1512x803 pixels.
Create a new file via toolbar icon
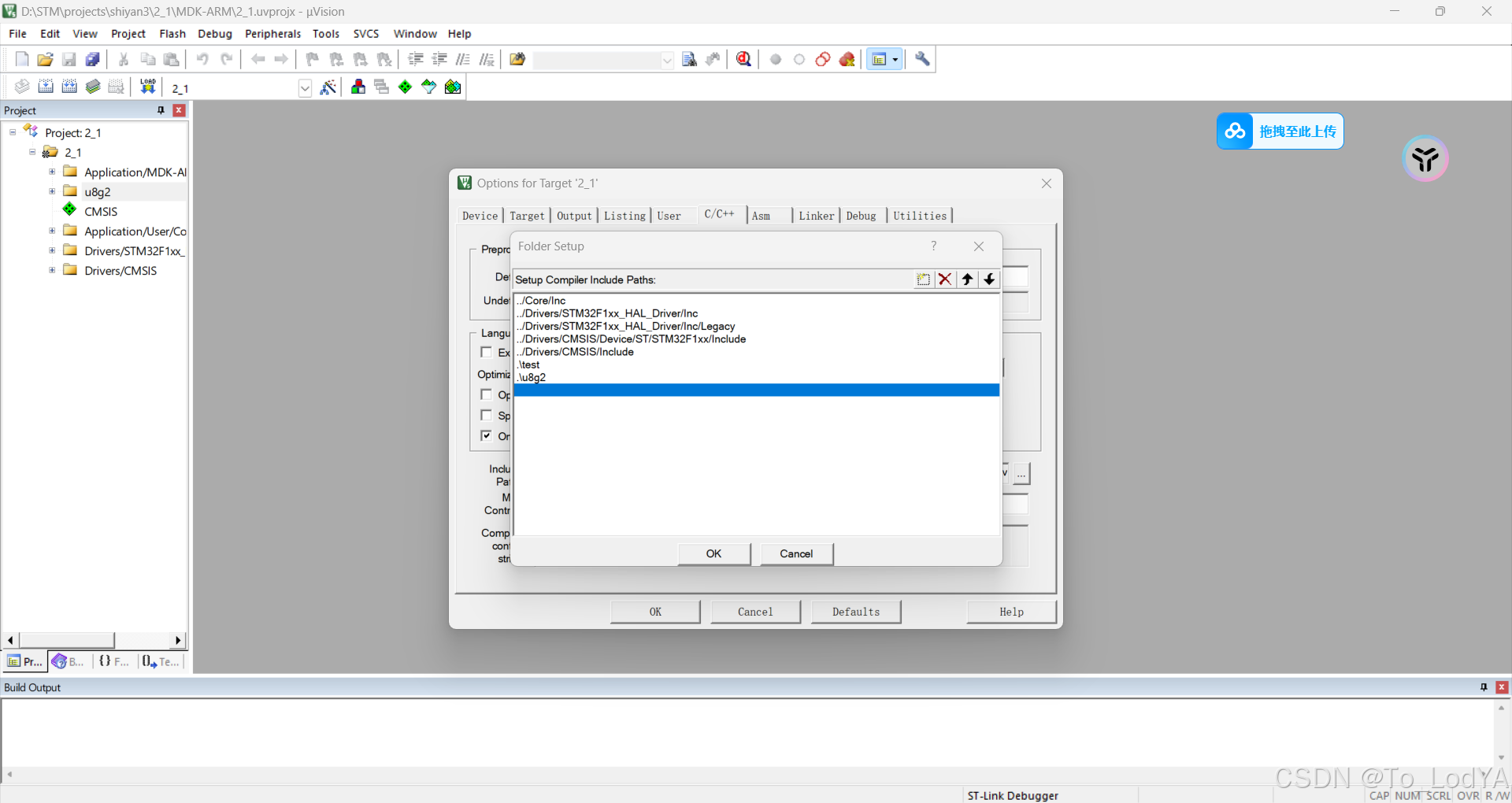tap(22, 59)
